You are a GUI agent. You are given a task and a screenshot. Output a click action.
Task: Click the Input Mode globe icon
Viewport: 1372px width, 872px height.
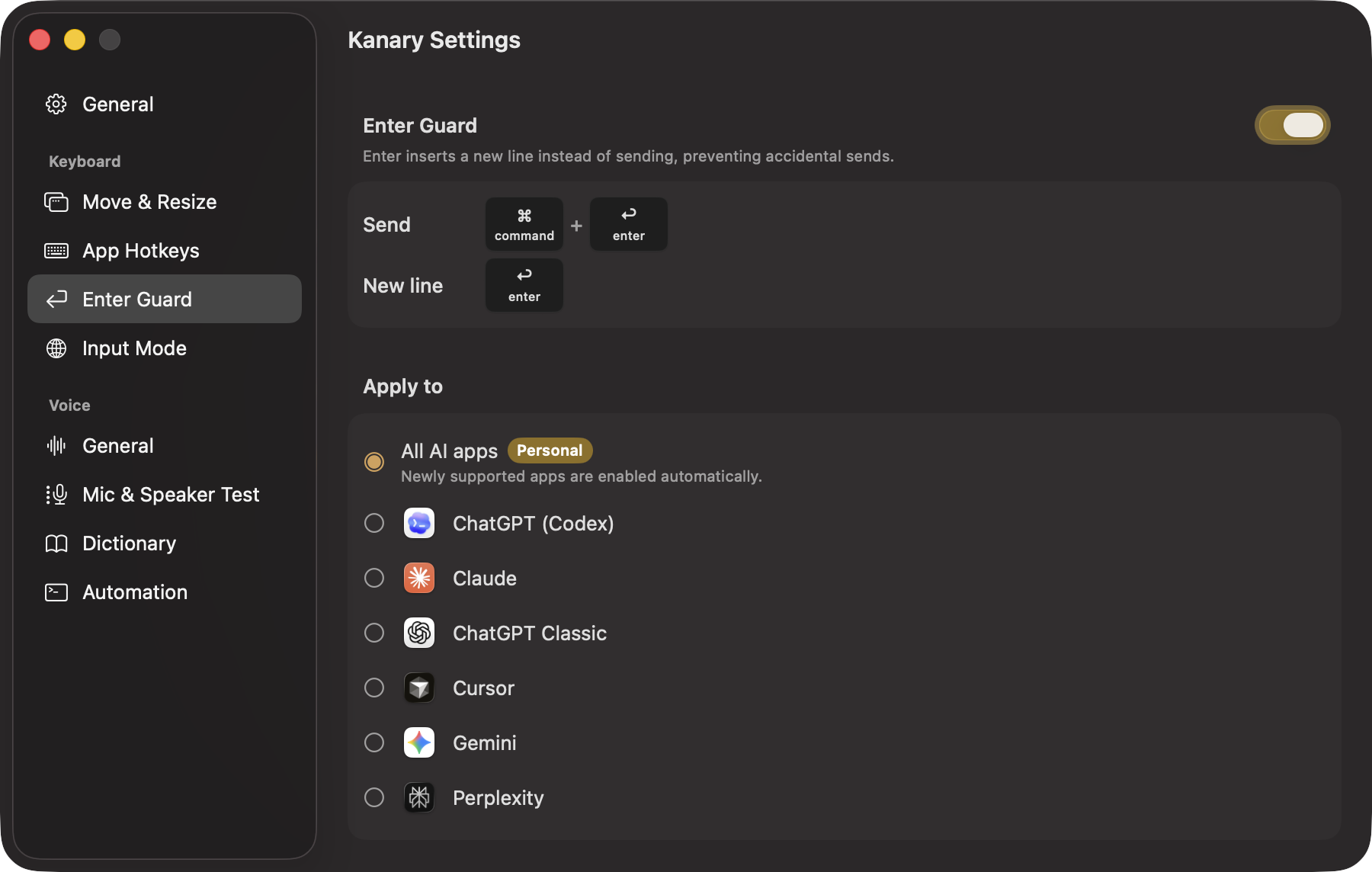[56, 348]
